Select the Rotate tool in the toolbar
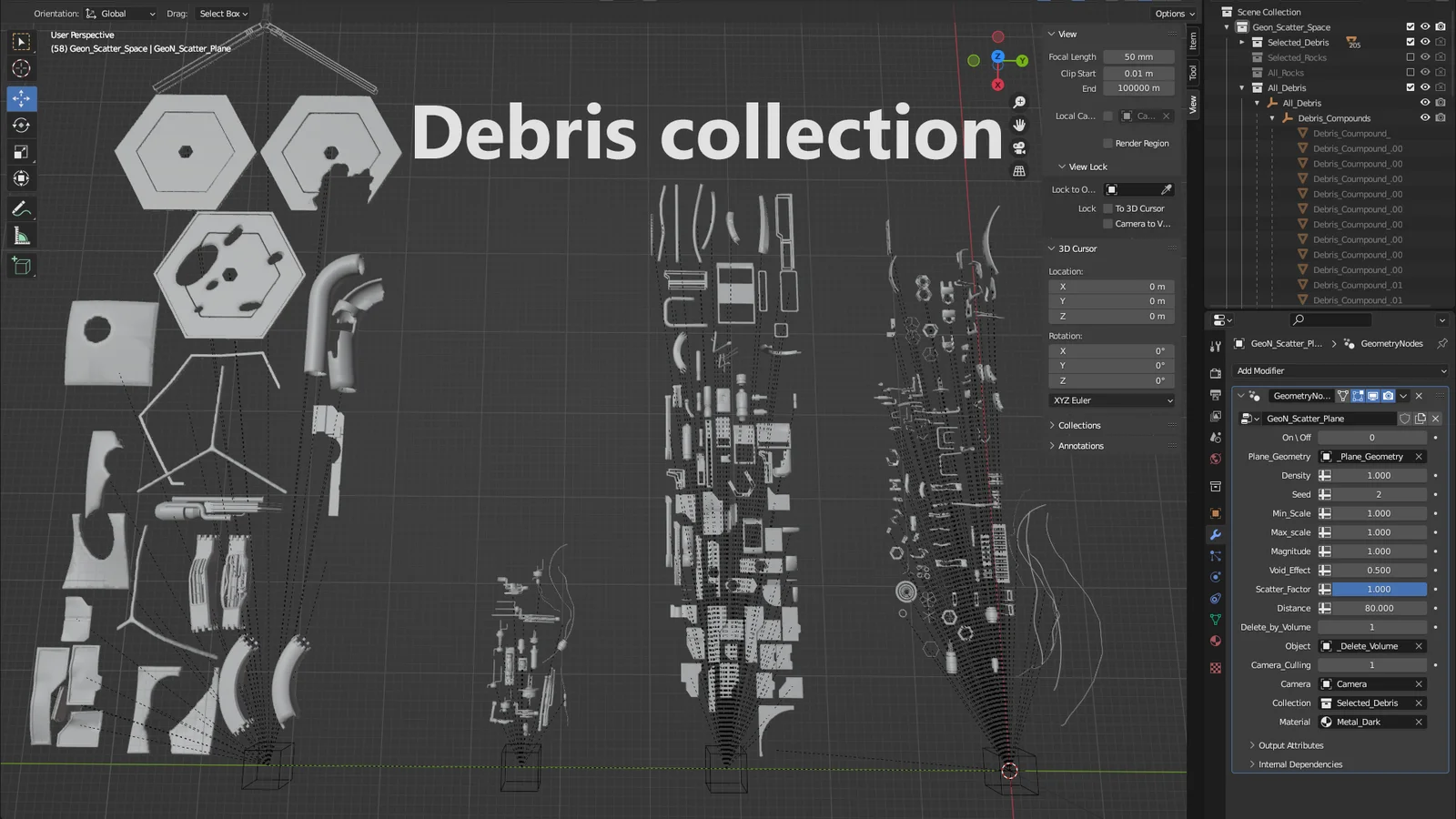 (x=21, y=126)
